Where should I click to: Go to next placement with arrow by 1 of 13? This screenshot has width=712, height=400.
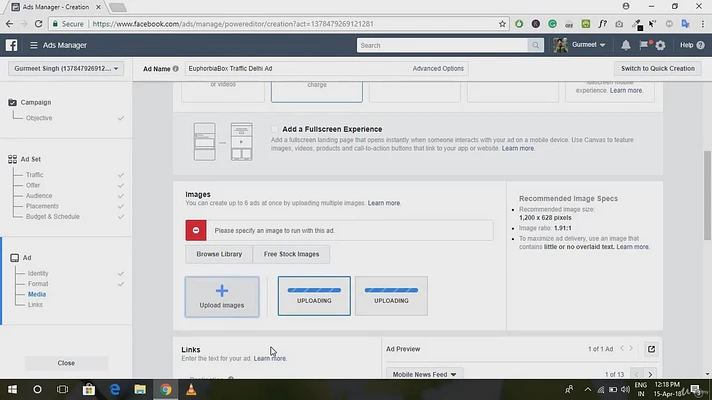[x=650, y=374]
